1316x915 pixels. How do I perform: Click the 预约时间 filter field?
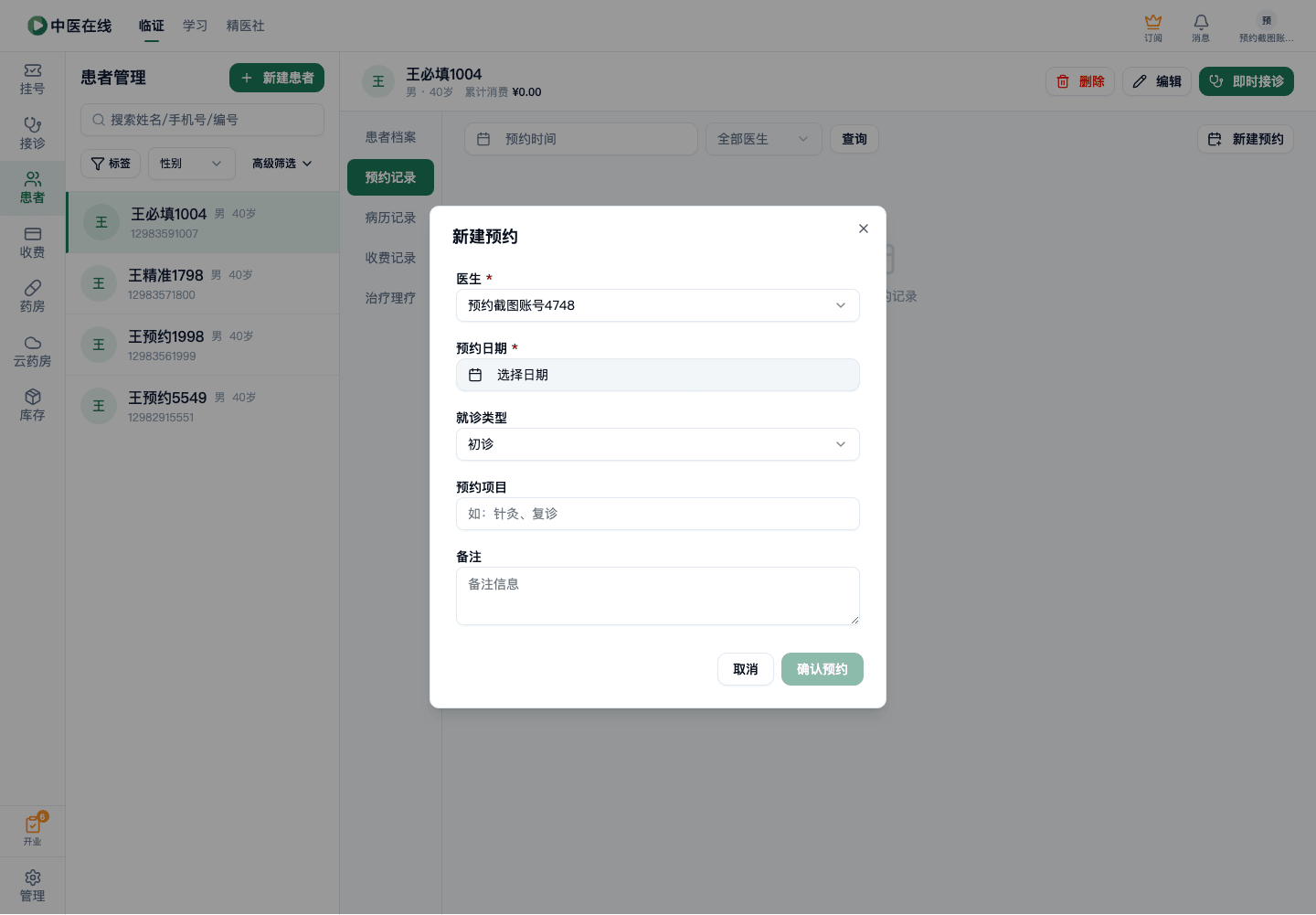(581, 139)
